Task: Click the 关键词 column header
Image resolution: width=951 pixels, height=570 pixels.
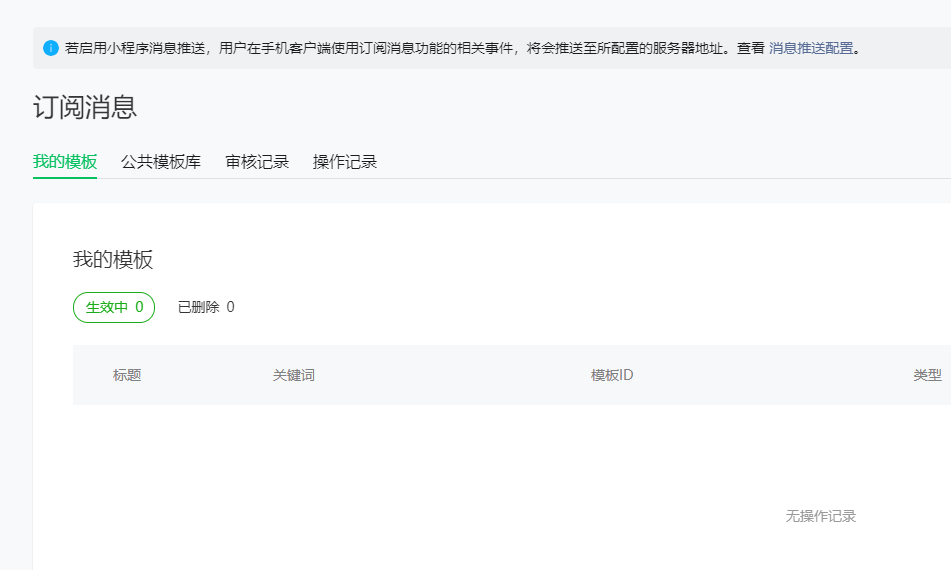Action: click(294, 375)
